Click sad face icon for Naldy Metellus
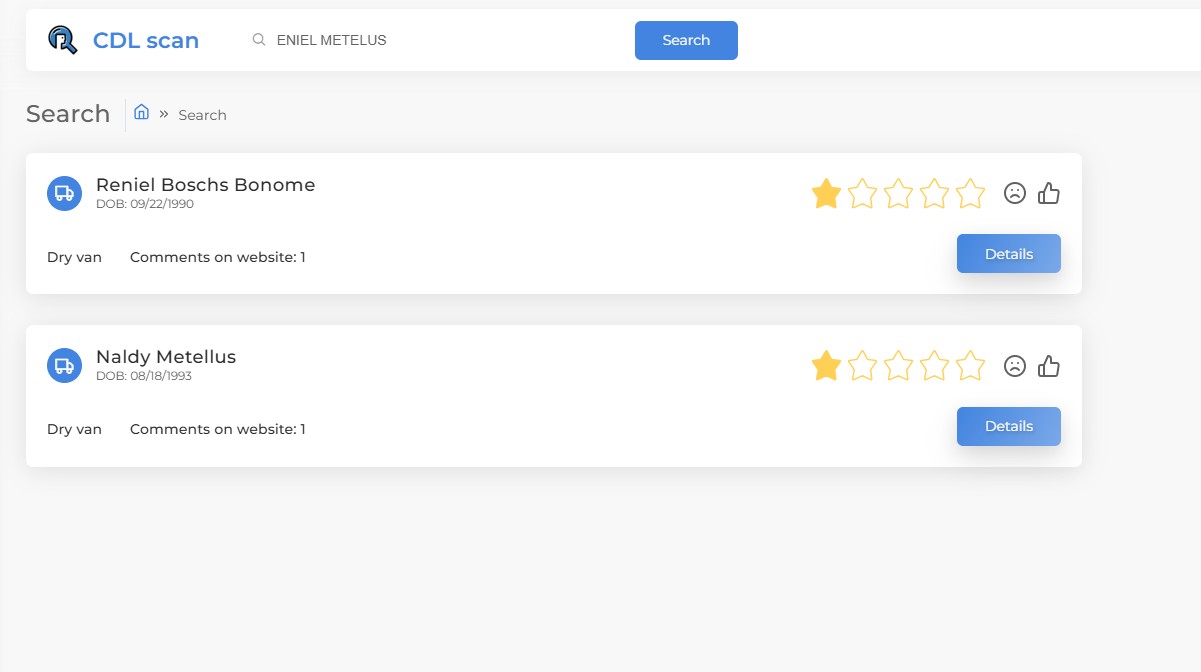 pyautogui.click(x=1015, y=366)
